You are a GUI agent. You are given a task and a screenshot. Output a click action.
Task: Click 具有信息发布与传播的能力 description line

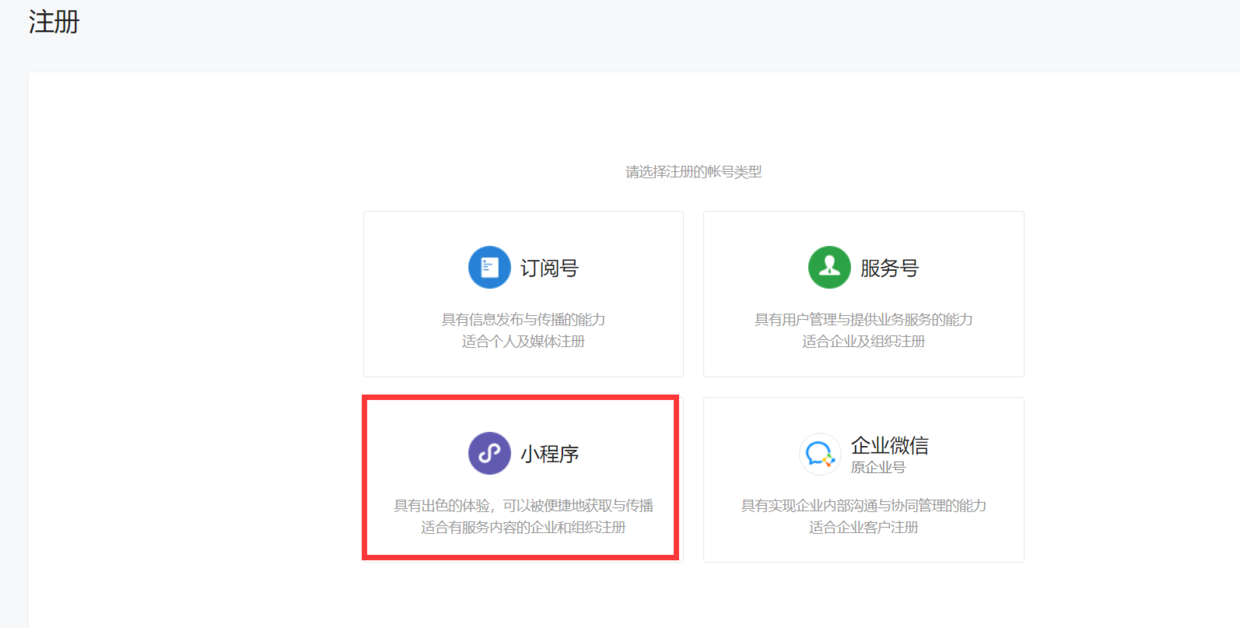click(524, 320)
